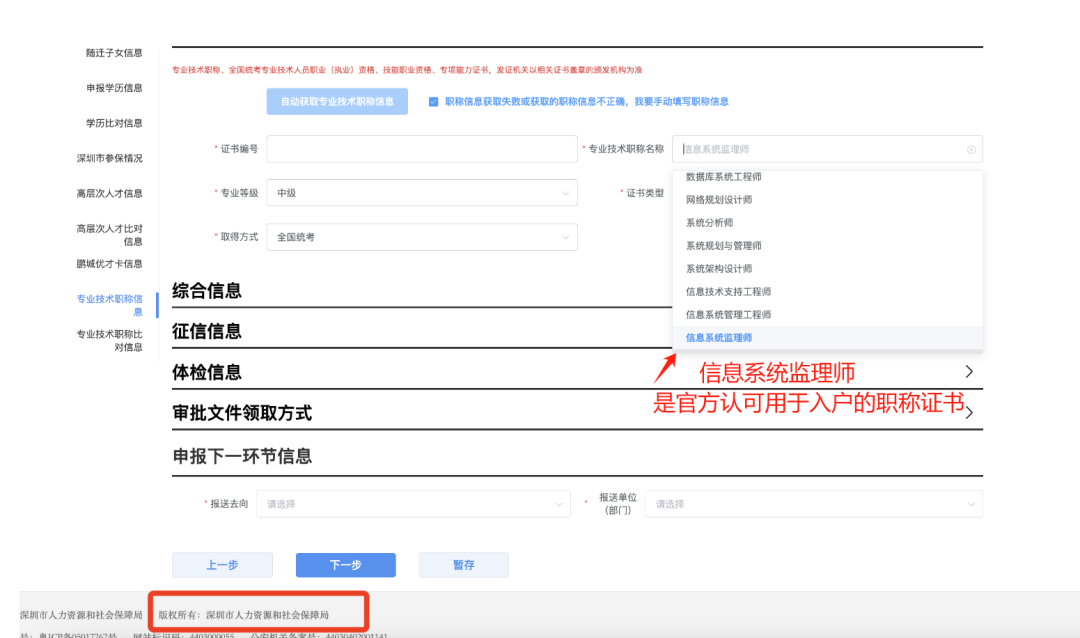
Task: Open 申报学历信息 sidebar item
Action: [114, 88]
